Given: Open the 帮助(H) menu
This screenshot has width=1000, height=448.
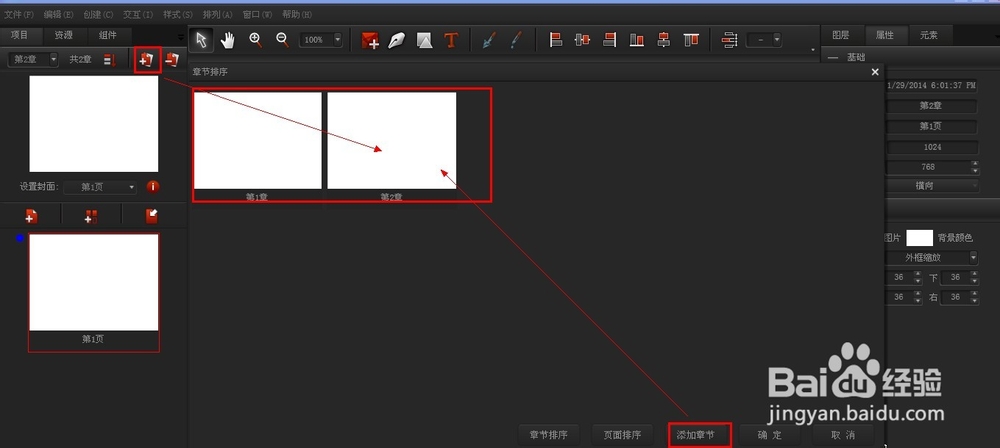Looking at the screenshot, I should 297,14.
